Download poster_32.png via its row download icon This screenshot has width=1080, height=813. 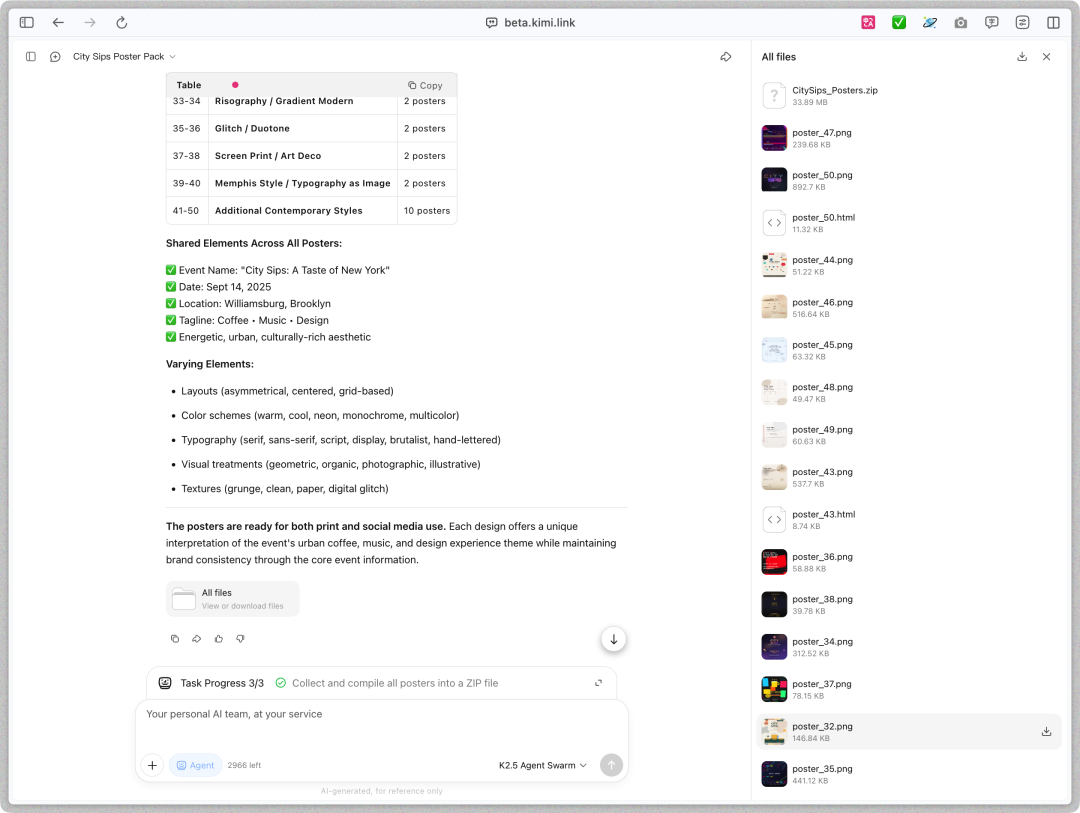pyautogui.click(x=1046, y=731)
